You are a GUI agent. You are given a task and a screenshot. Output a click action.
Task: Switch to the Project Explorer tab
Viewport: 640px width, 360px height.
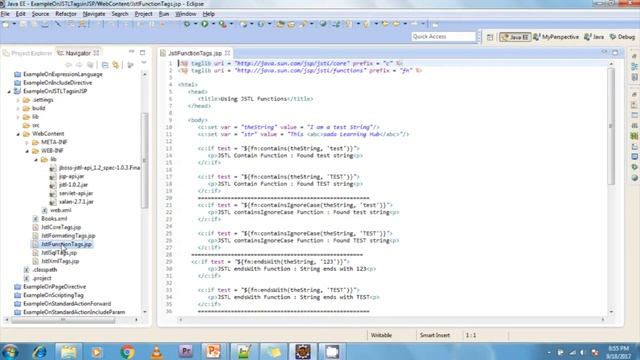point(27,53)
